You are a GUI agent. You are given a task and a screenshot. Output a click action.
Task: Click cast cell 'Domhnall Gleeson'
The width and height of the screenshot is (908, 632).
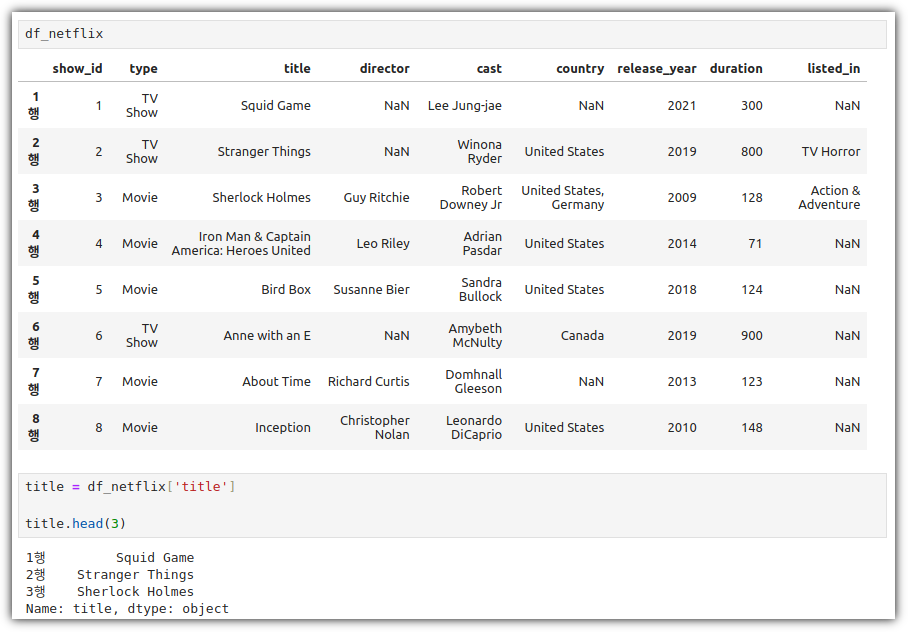pos(474,382)
